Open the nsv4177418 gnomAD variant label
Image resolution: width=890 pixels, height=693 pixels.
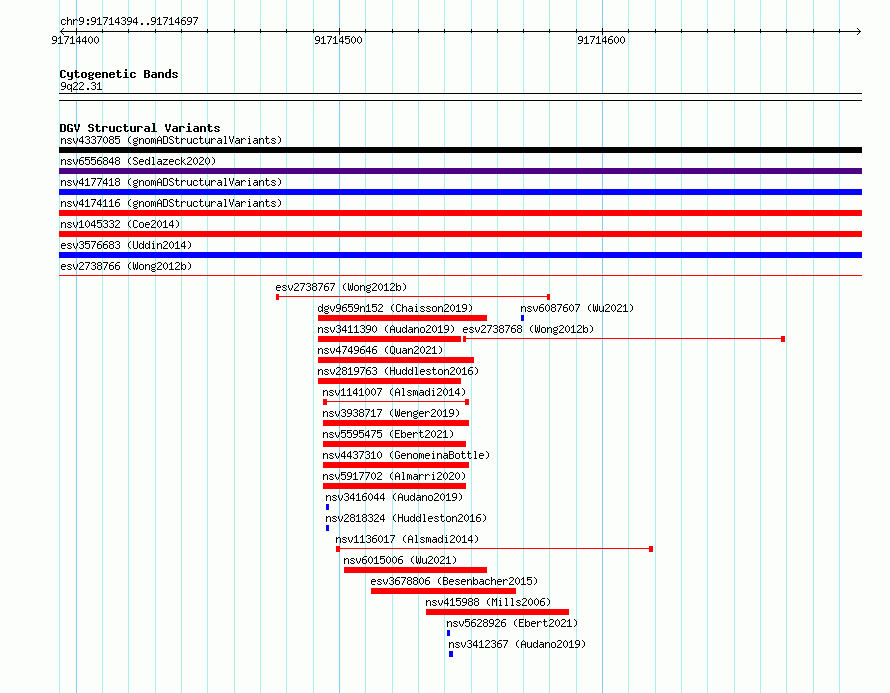coord(171,182)
